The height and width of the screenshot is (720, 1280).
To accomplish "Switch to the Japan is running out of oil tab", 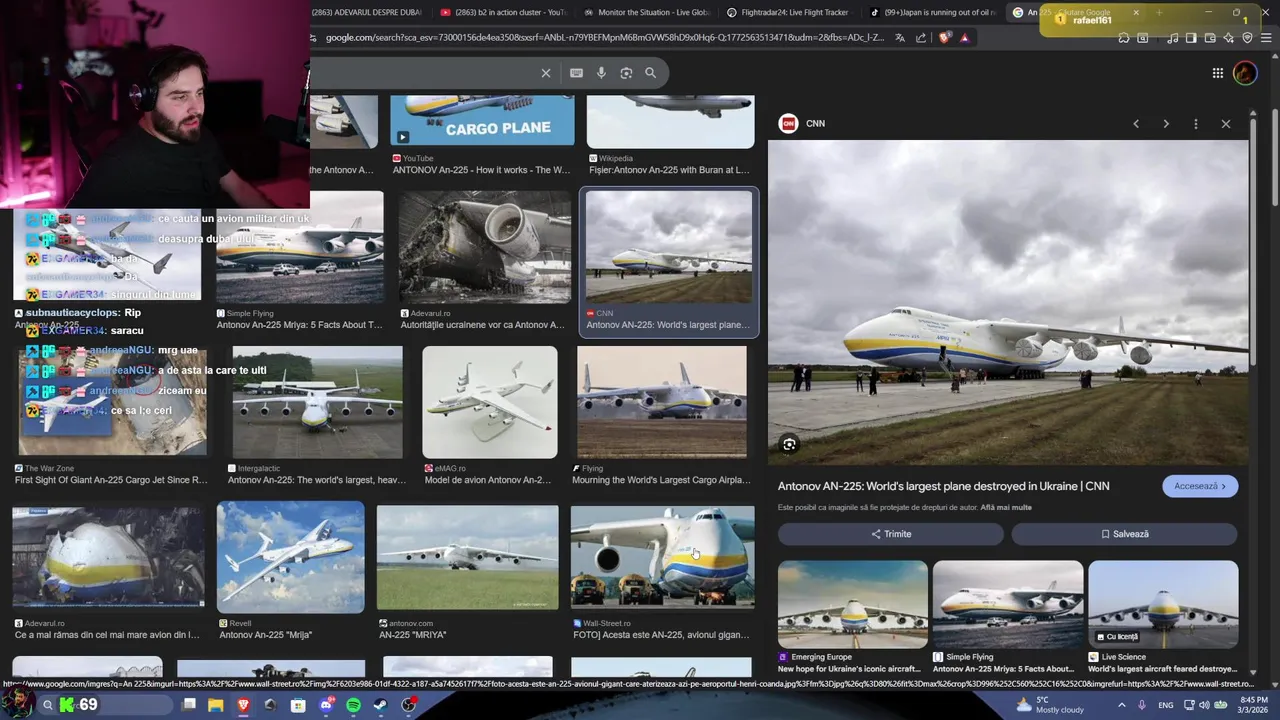I will [931, 12].
